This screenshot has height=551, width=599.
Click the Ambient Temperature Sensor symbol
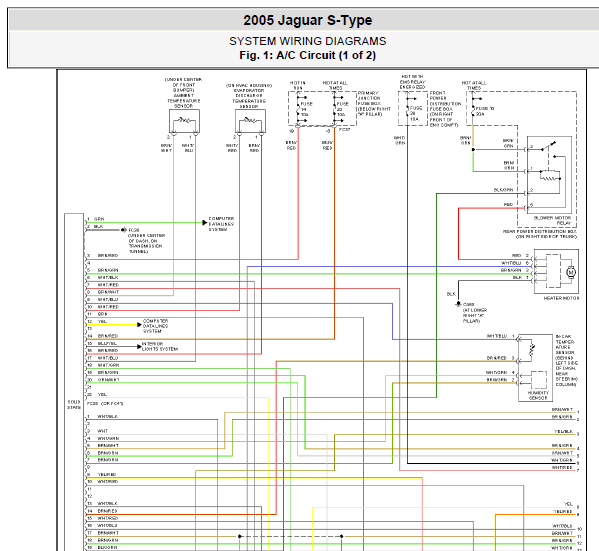pos(184,121)
